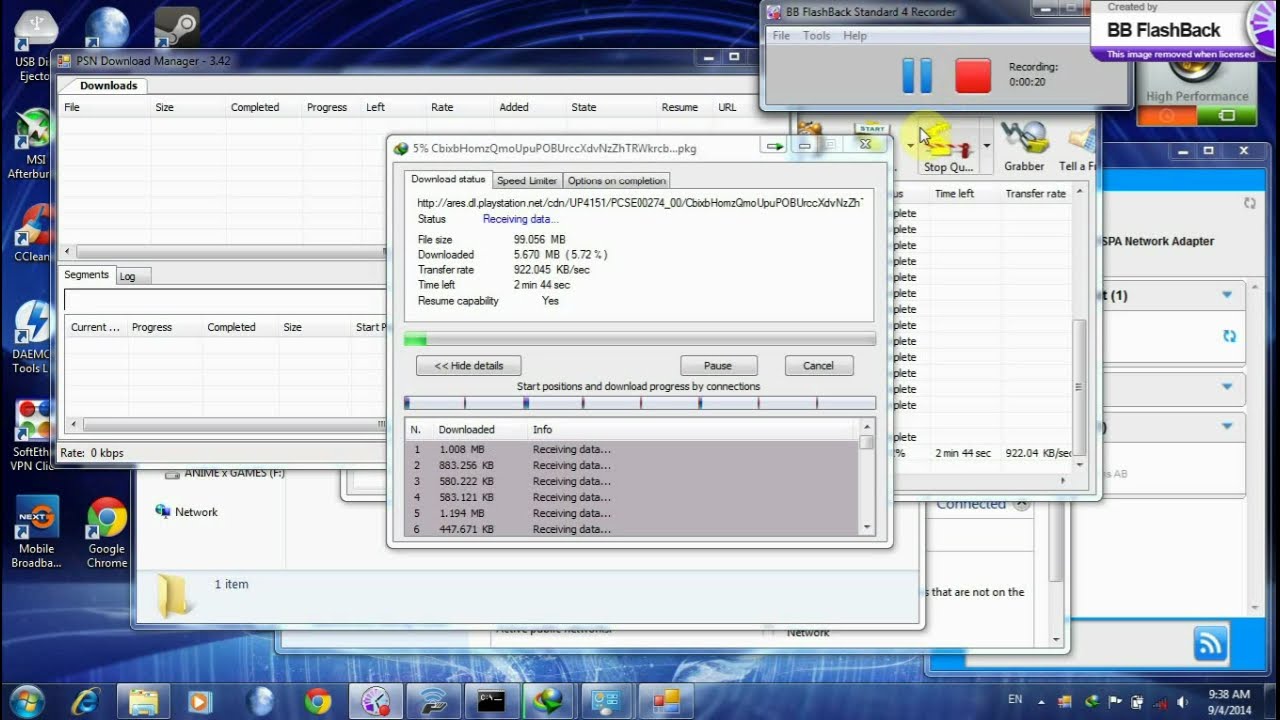This screenshot has width=1280, height=720.
Task: Select connection row 5 with 1.194 MB
Action: click(631, 513)
